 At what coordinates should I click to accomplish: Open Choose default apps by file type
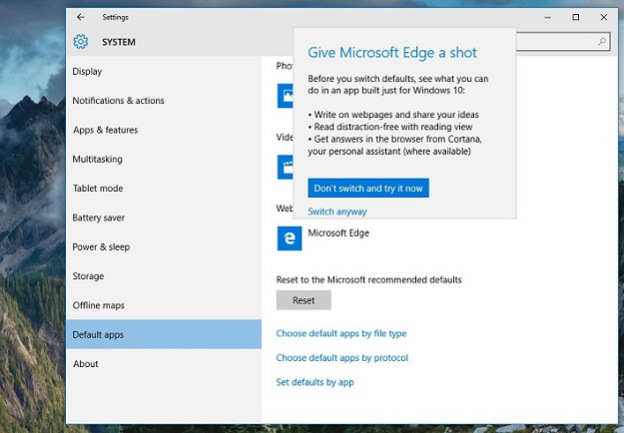click(x=341, y=334)
